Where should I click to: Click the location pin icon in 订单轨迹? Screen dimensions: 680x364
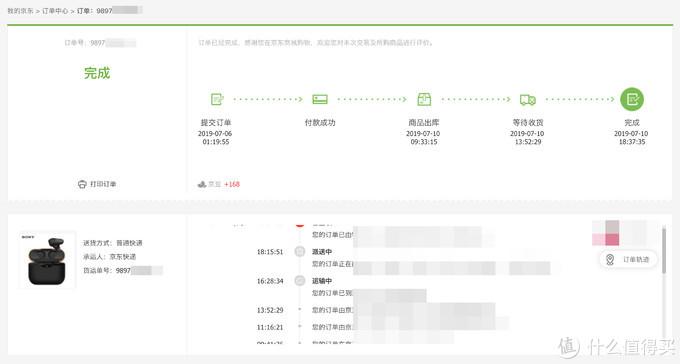[610, 259]
